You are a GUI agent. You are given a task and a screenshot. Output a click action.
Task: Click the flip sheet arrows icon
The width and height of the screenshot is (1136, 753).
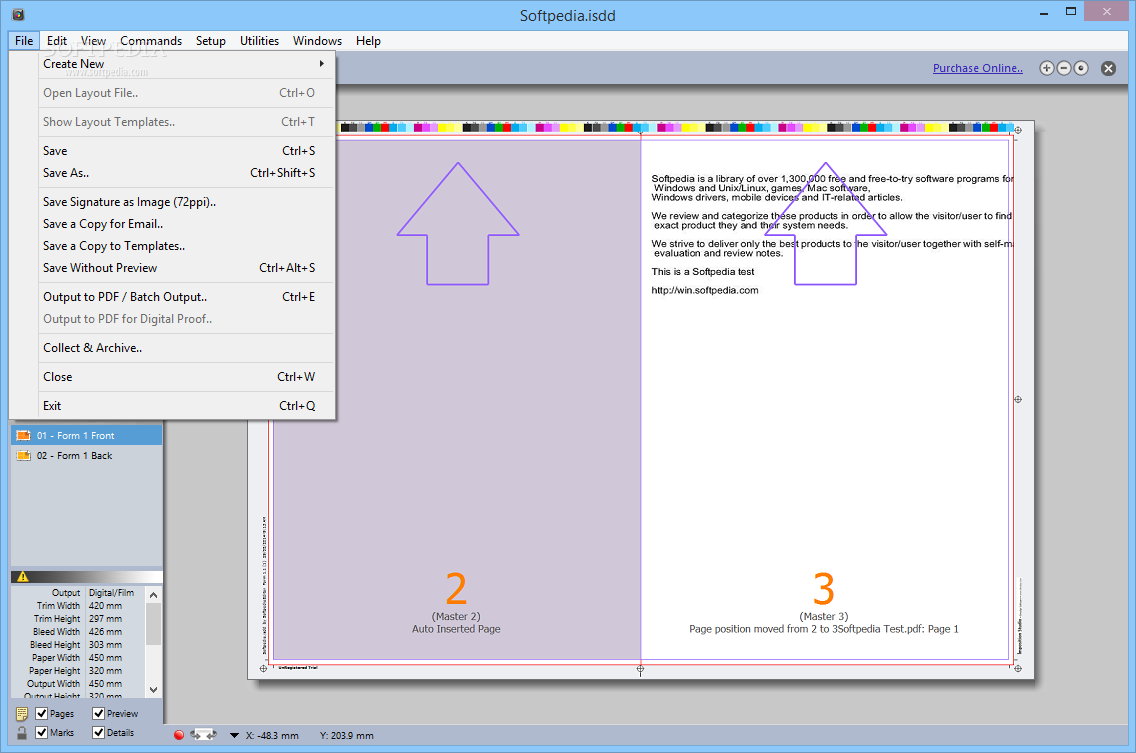click(204, 735)
